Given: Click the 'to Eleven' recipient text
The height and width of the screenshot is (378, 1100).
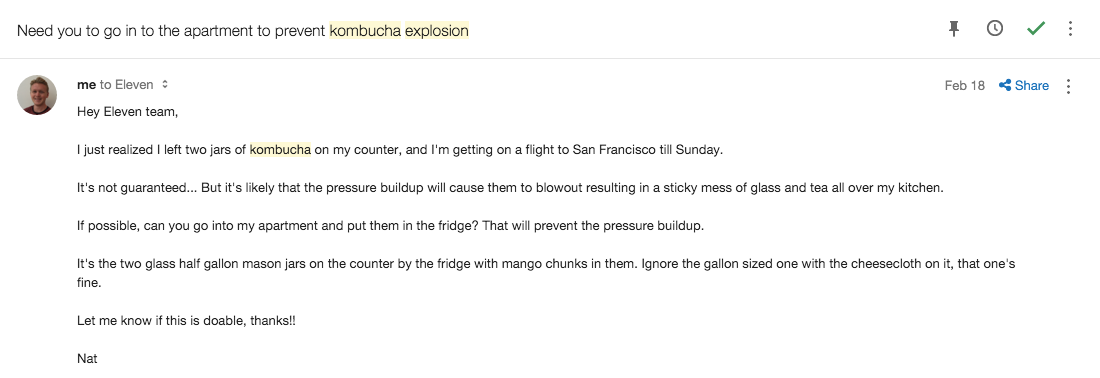Looking at the screenshot, I should click(x=126, y=85).
